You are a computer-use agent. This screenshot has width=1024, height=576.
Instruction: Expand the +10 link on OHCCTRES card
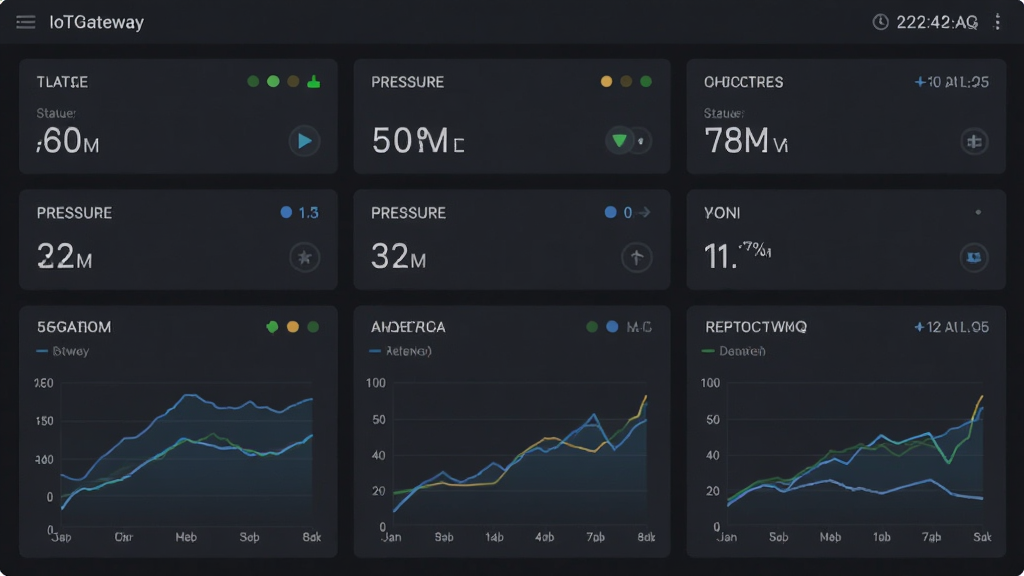[x=952, y=82]
